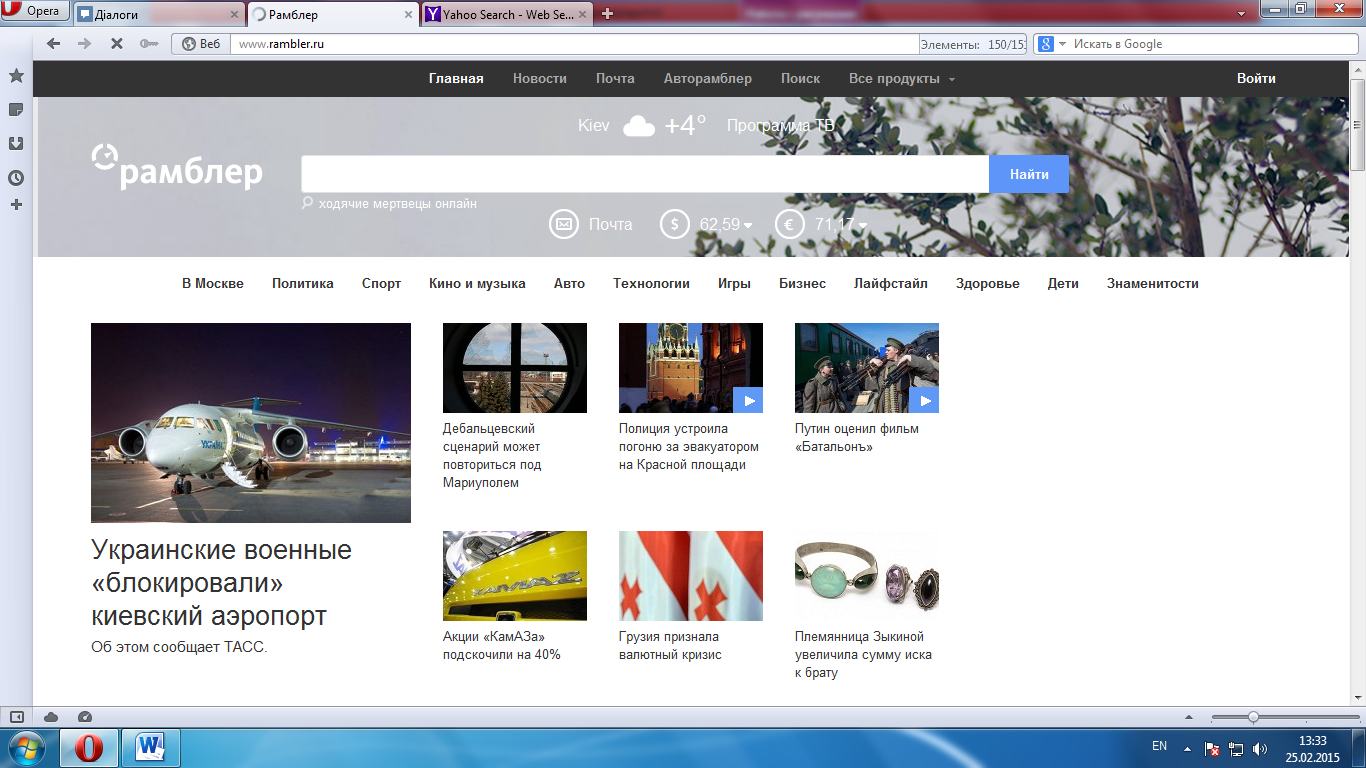Image resolution: width=1366 pixels, height=768 pixels.
Task: Toggle the panels button in status bar
Action: 16,717
